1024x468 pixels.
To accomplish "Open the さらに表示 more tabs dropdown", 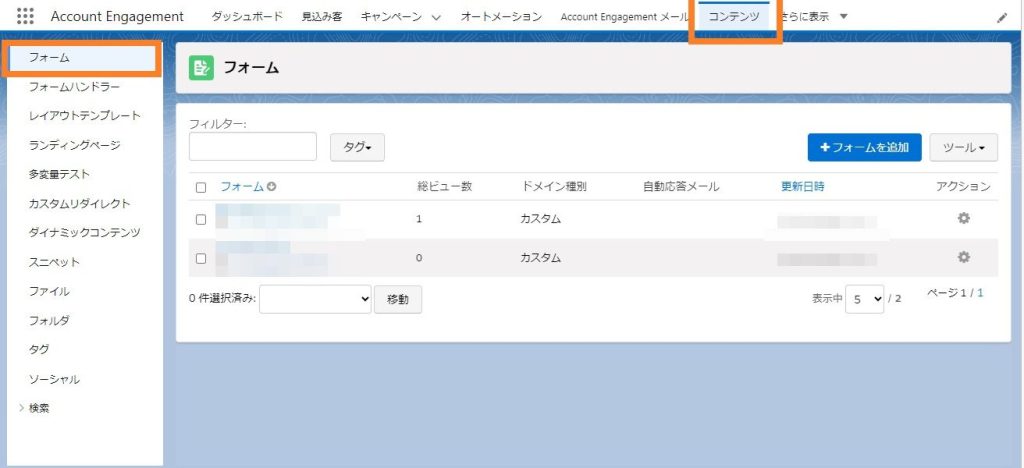I will [843, 16].
